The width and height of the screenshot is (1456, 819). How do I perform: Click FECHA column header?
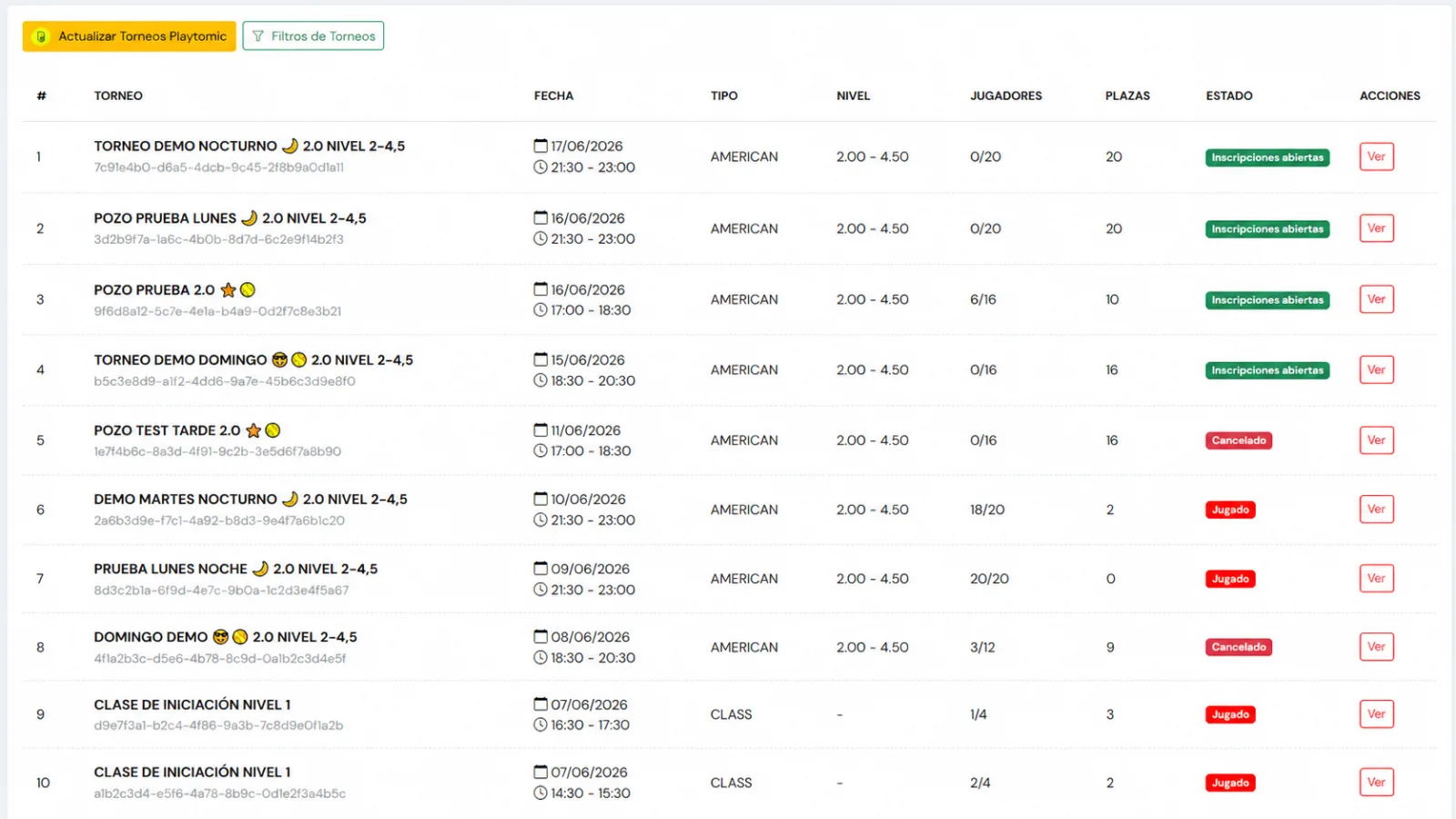(553, 96)
